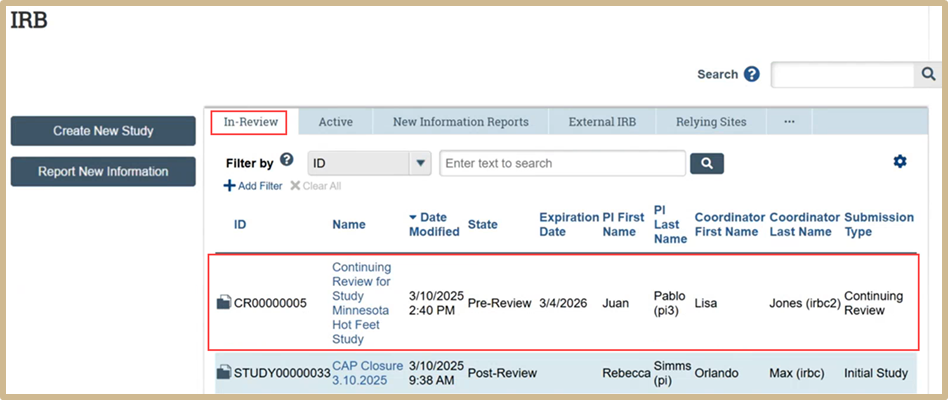948x400 pixels.
Task: Switch to the Active tab
Action: coord(335,122)
